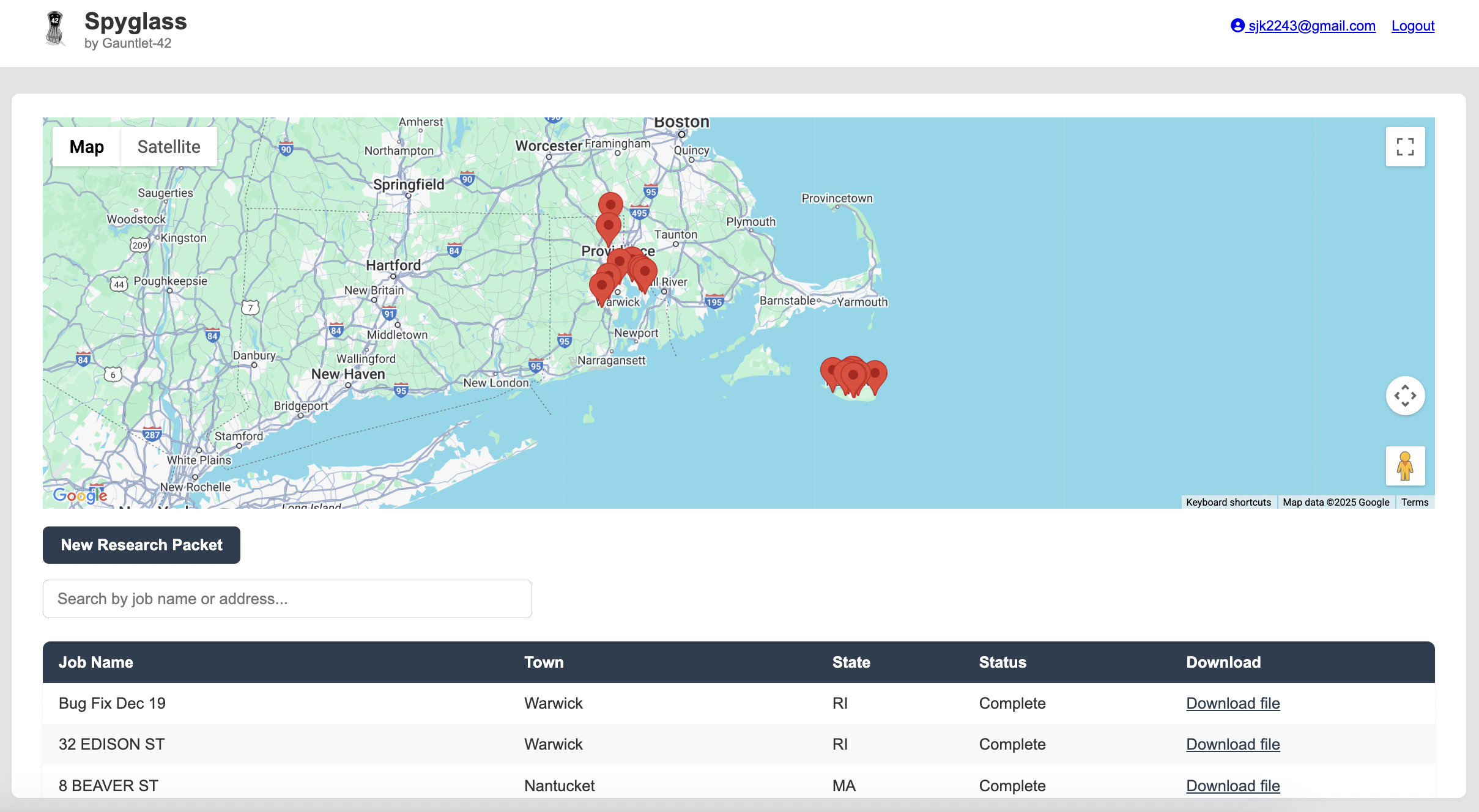The image size is (1479, 812).
Task: Download file for 8 BEAVER ST
Action: [1232, 786]
